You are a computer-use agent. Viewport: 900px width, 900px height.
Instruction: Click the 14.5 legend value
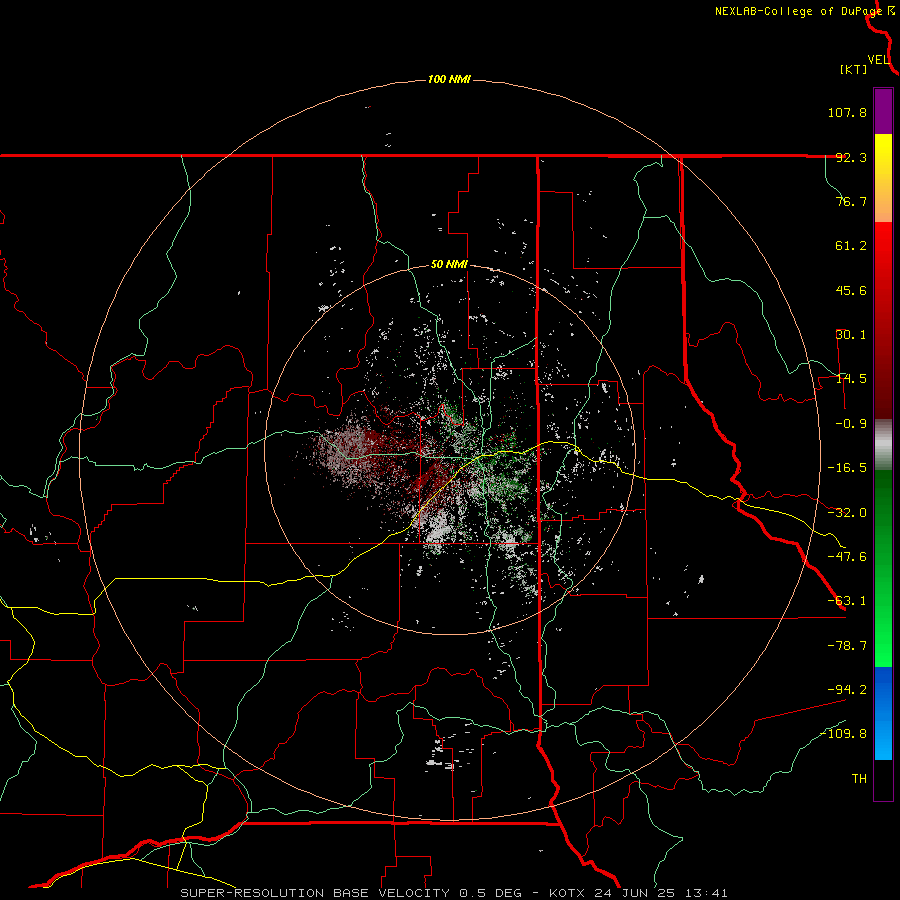tap(851, 379)
